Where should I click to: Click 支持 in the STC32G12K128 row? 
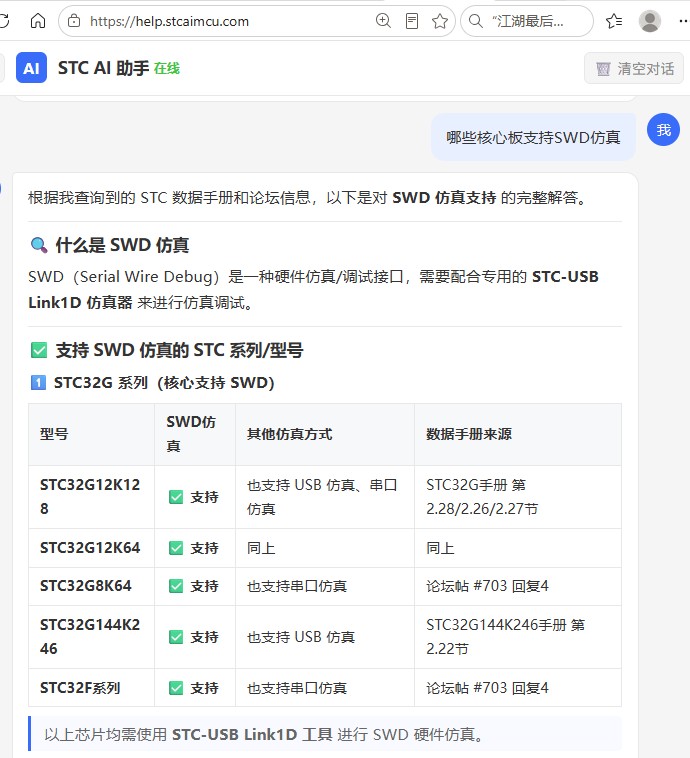click(194, 497)
